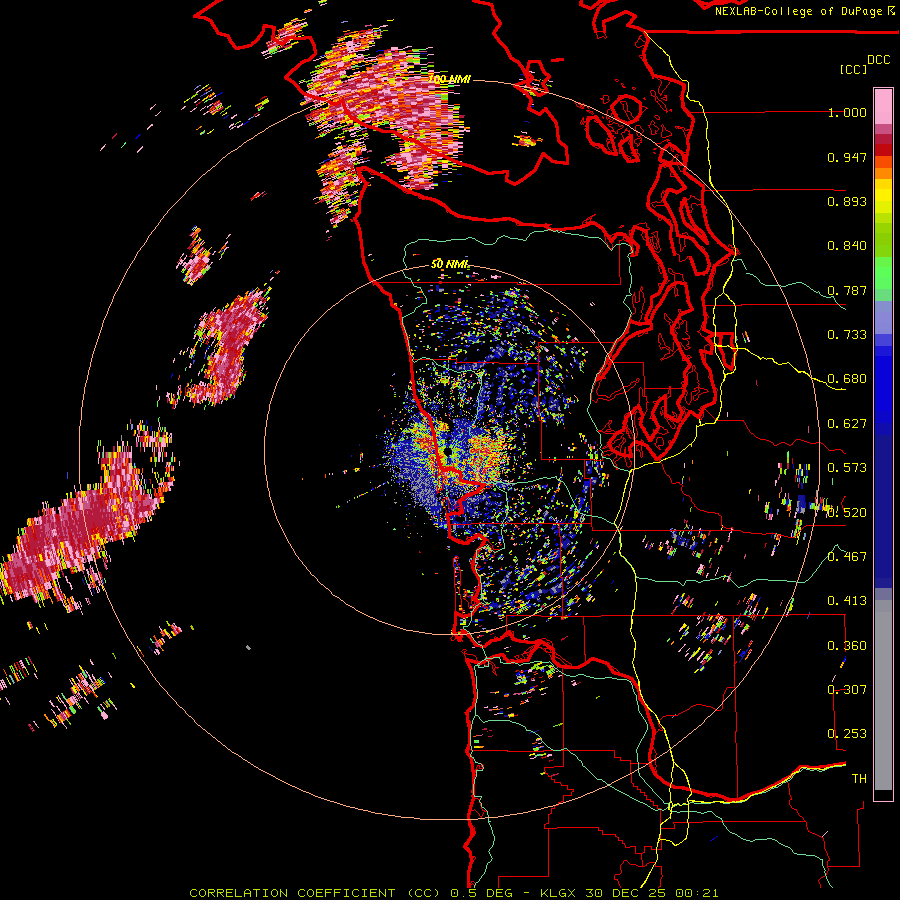Click the CORRELATION COEFFICIENT (CC) caption text
This screenshot has width=900, height=900.
pos(314,893)
